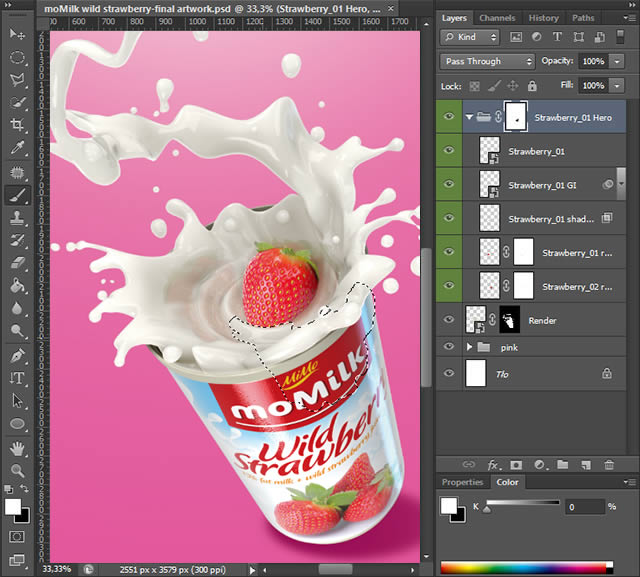Image resolution: width=640 pixels, height=577 pixels.
Task: Select the Ellipse shape tool
Action: pos(17,424)
